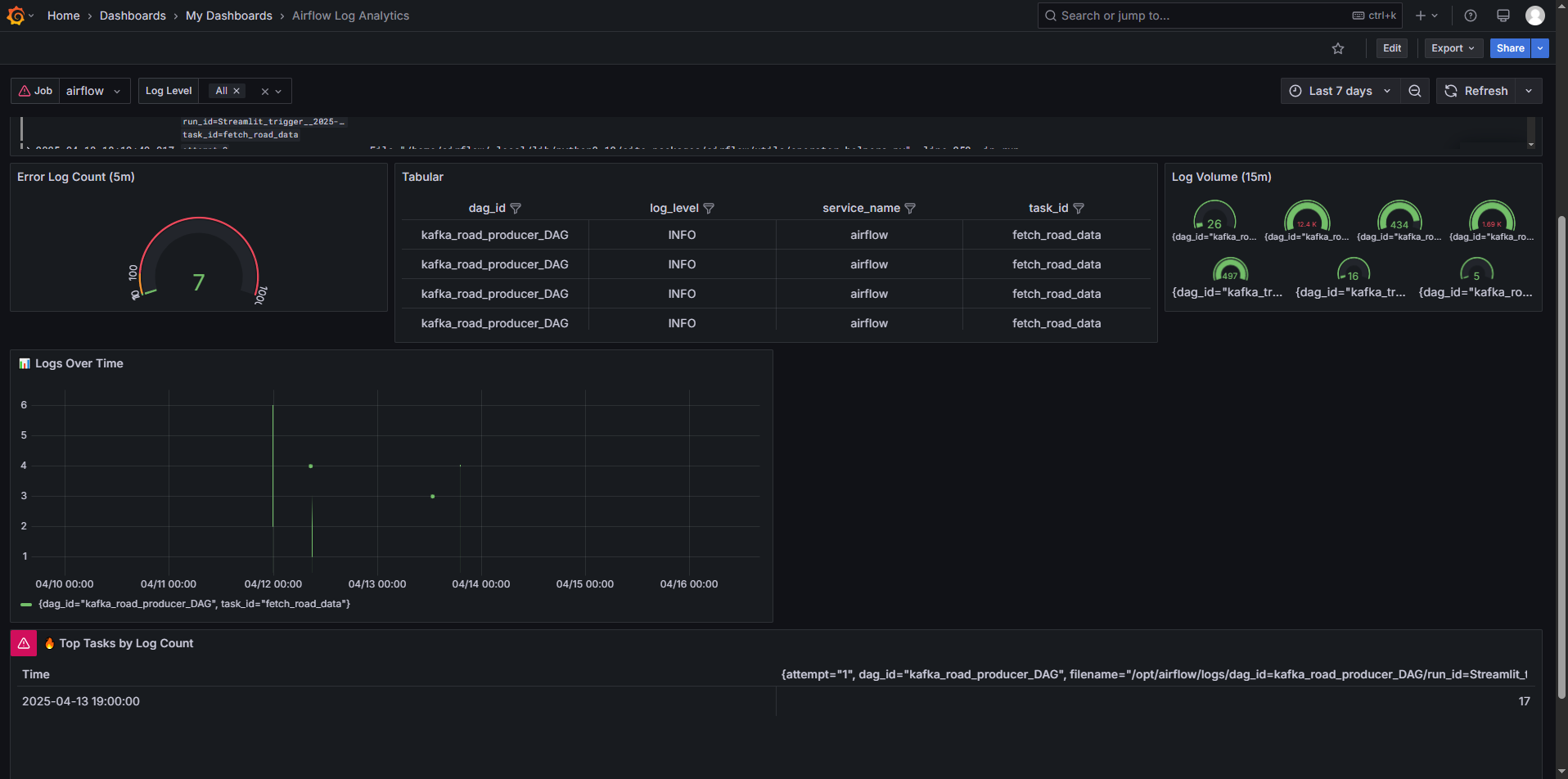This screenshot has width=1568, height=779.
Task: Click the zoom-out magnifier next to time picker
Action: [1415, 90]
